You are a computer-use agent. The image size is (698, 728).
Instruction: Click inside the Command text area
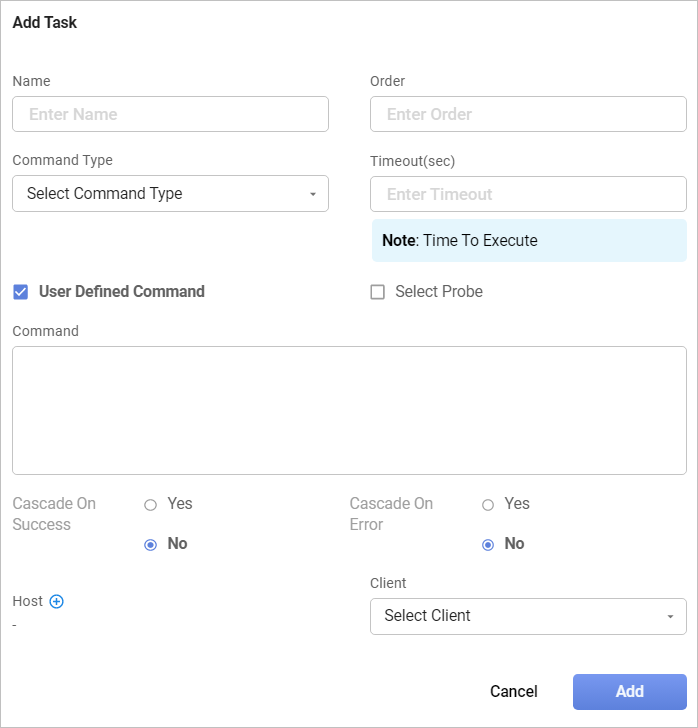tap(349, 410)
